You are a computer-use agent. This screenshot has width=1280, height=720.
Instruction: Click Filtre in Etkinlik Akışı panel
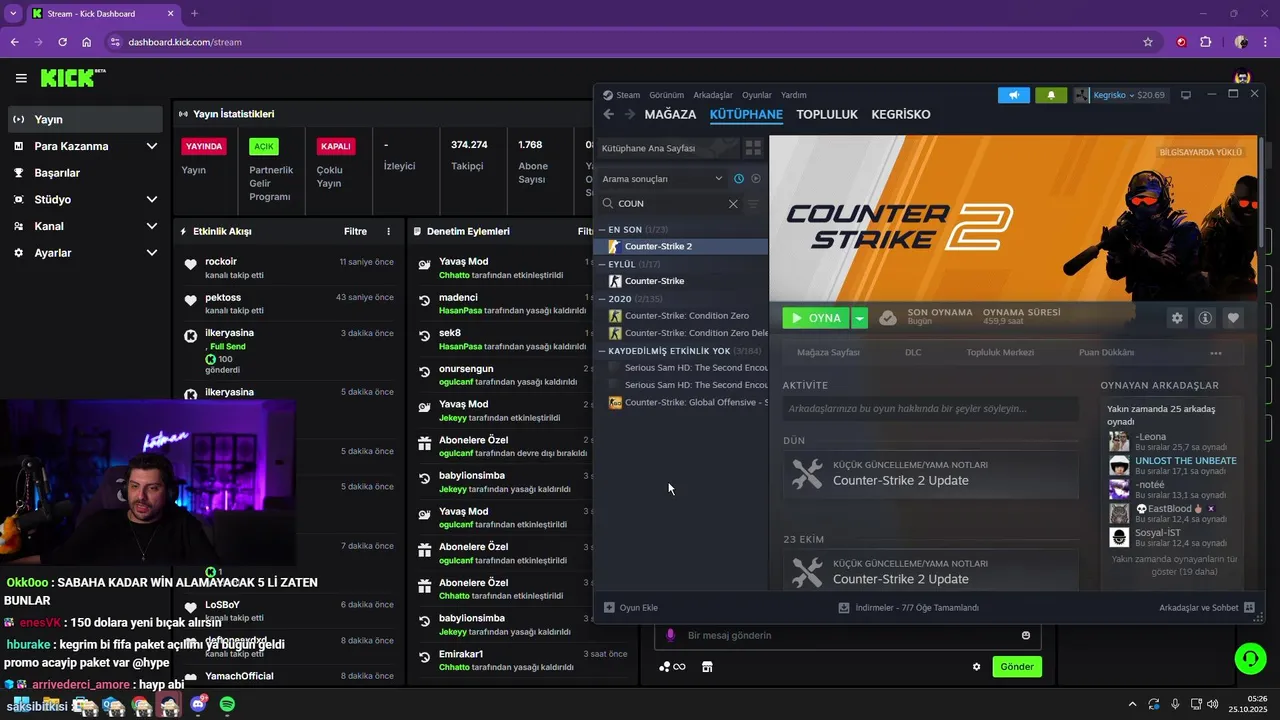click(x=355, y=231)
